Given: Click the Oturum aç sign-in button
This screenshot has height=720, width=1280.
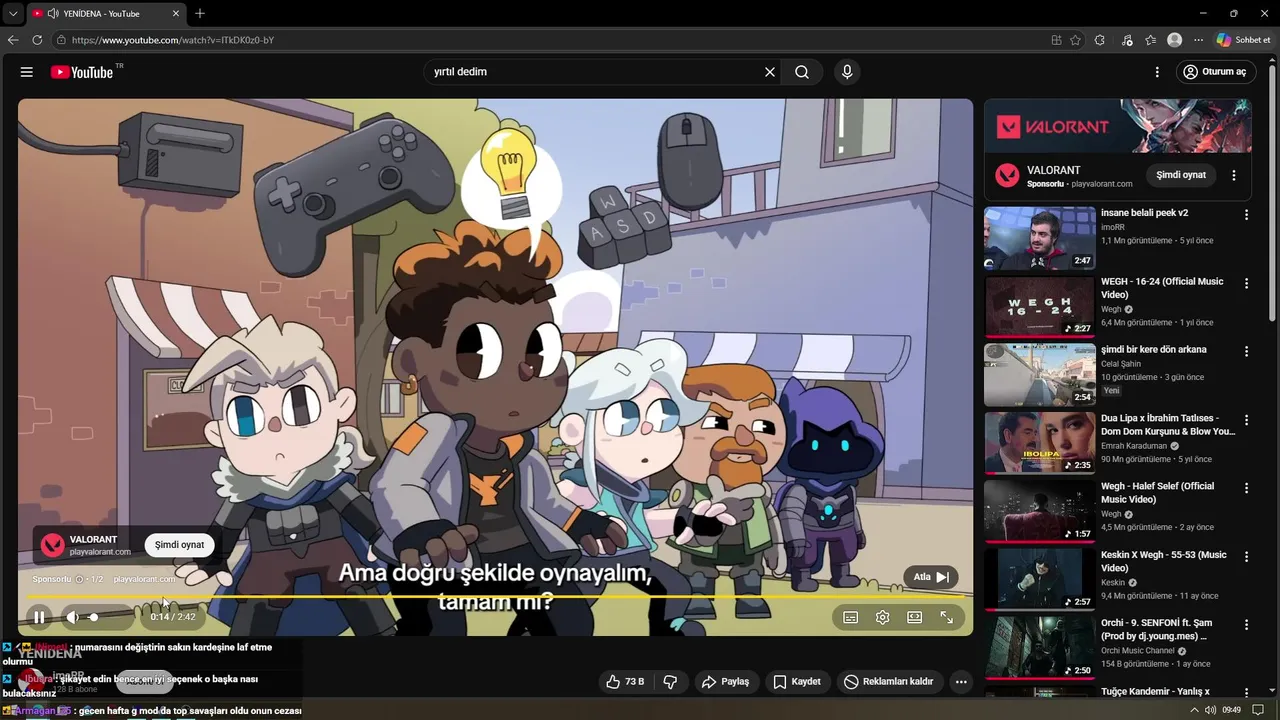Looking at the screenshot, I should [x=1214, y=72].
